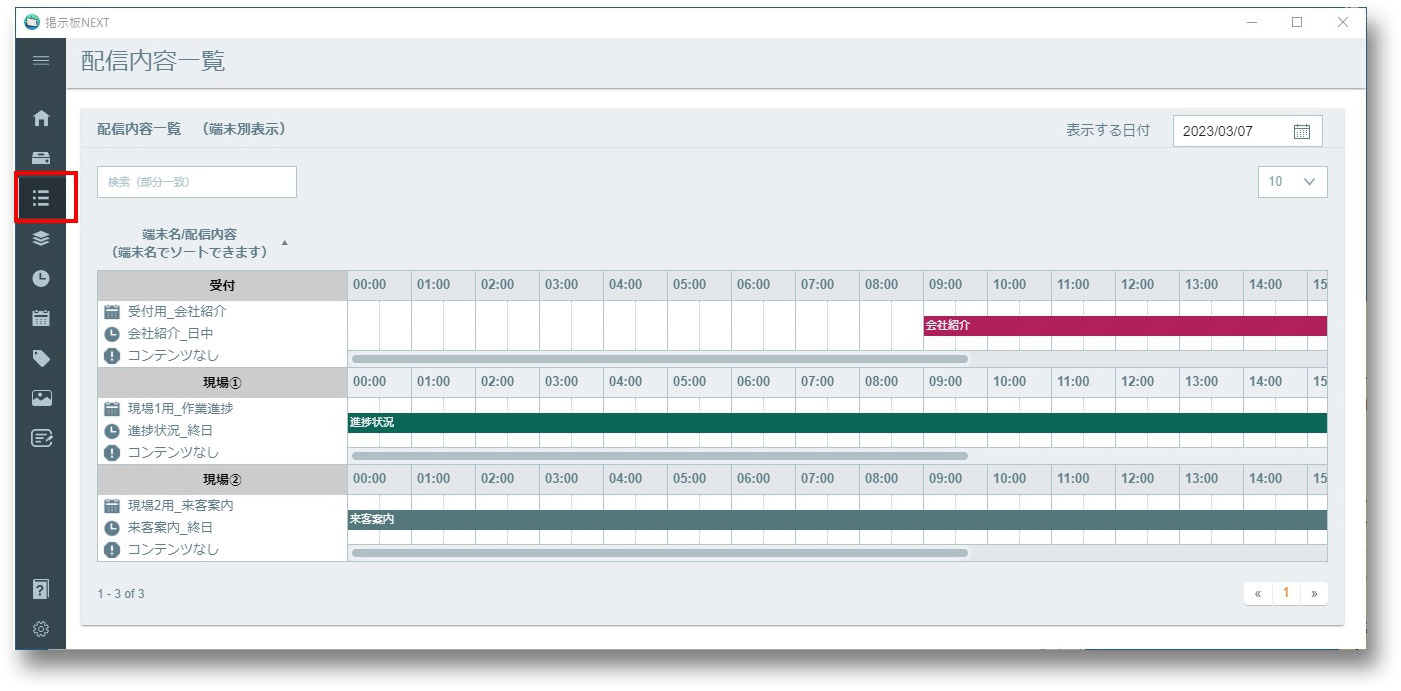This screenshot has width=1401, height=691.
Task: Open the date picker calendar icon
Action: coord(1301,131)
